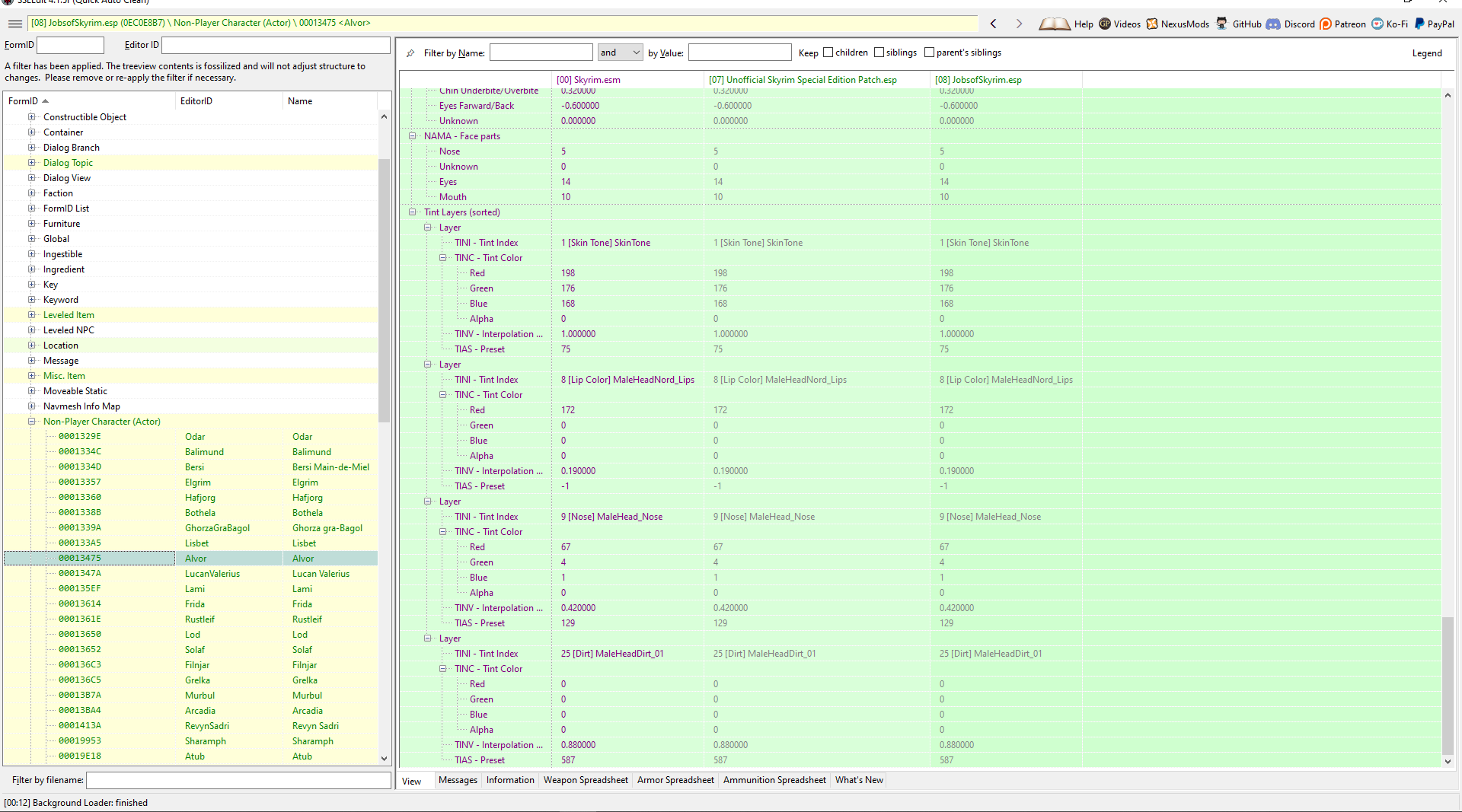Open the GitHub icon
This screenshot has width=1462, height=812.
(1221, 24)
